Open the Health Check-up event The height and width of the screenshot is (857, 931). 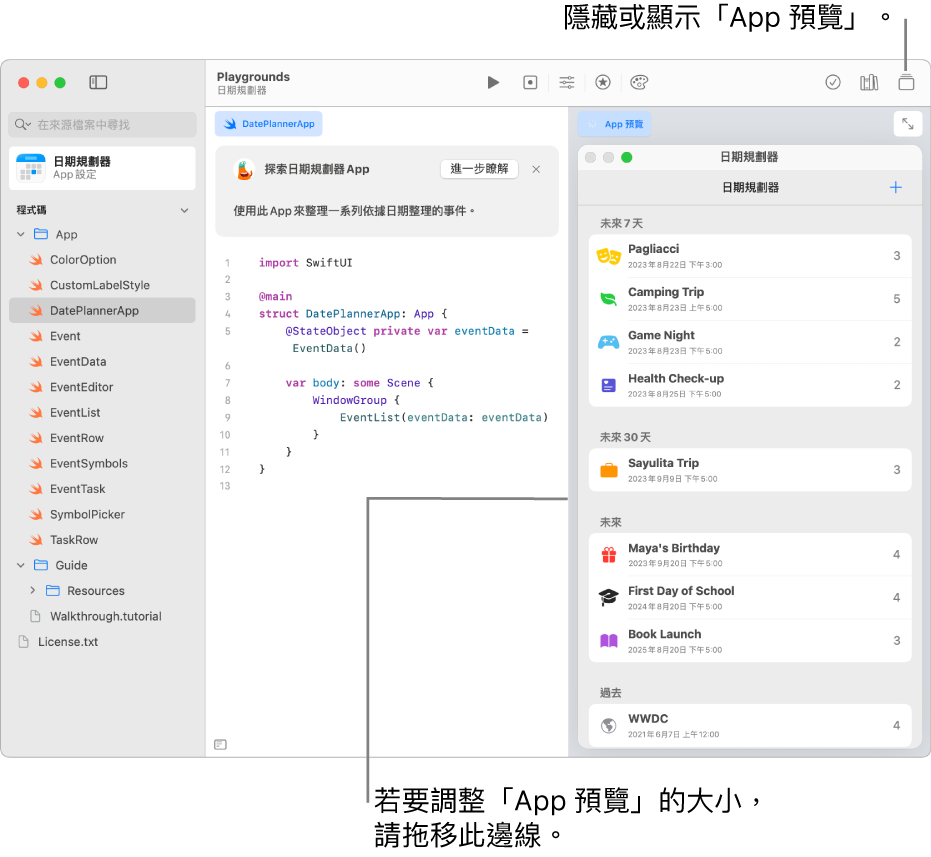tap(750, 385)
